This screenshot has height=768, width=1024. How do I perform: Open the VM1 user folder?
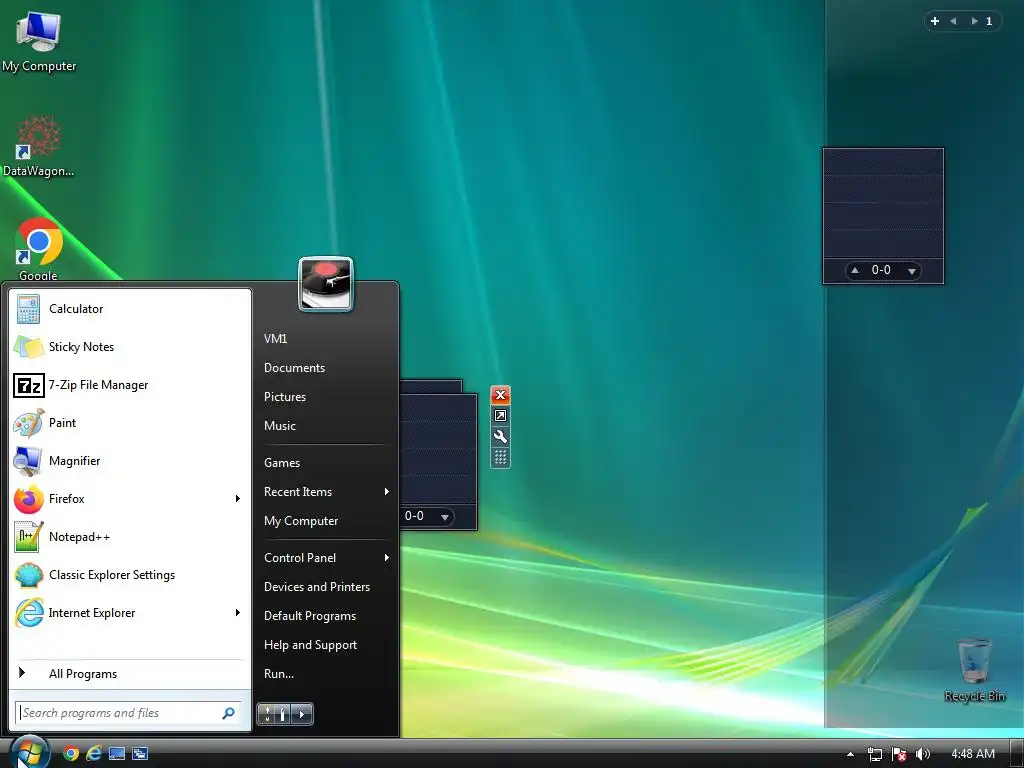point(326,338)
